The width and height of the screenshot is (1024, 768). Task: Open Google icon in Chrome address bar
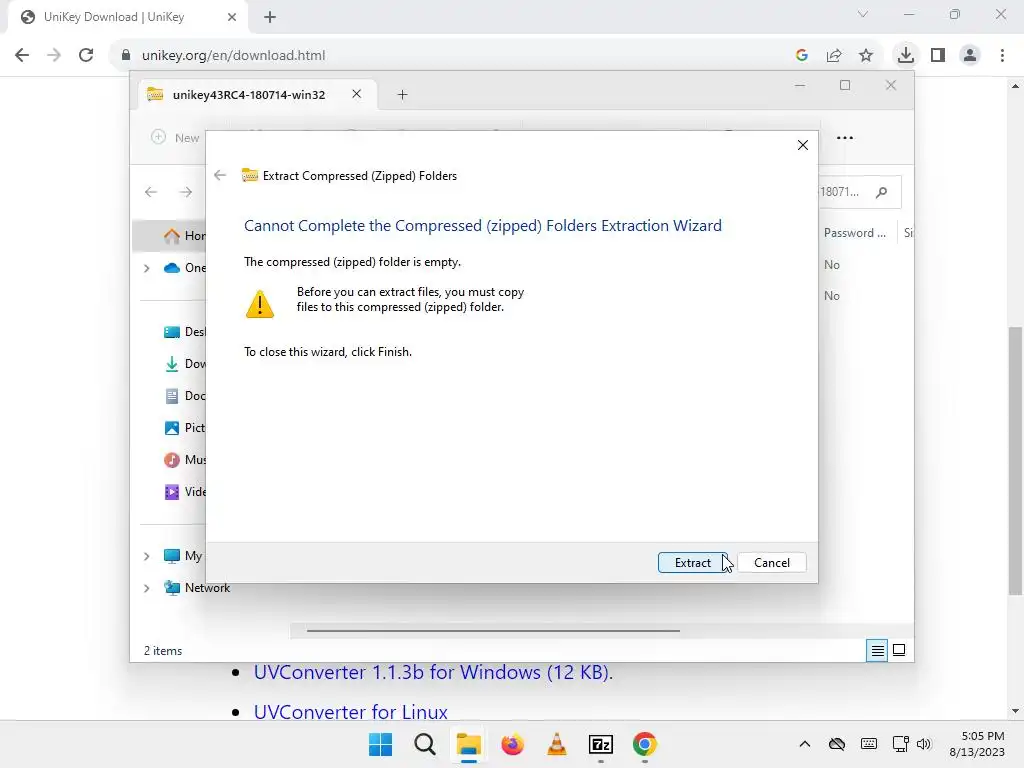click(x=802, y=55)
